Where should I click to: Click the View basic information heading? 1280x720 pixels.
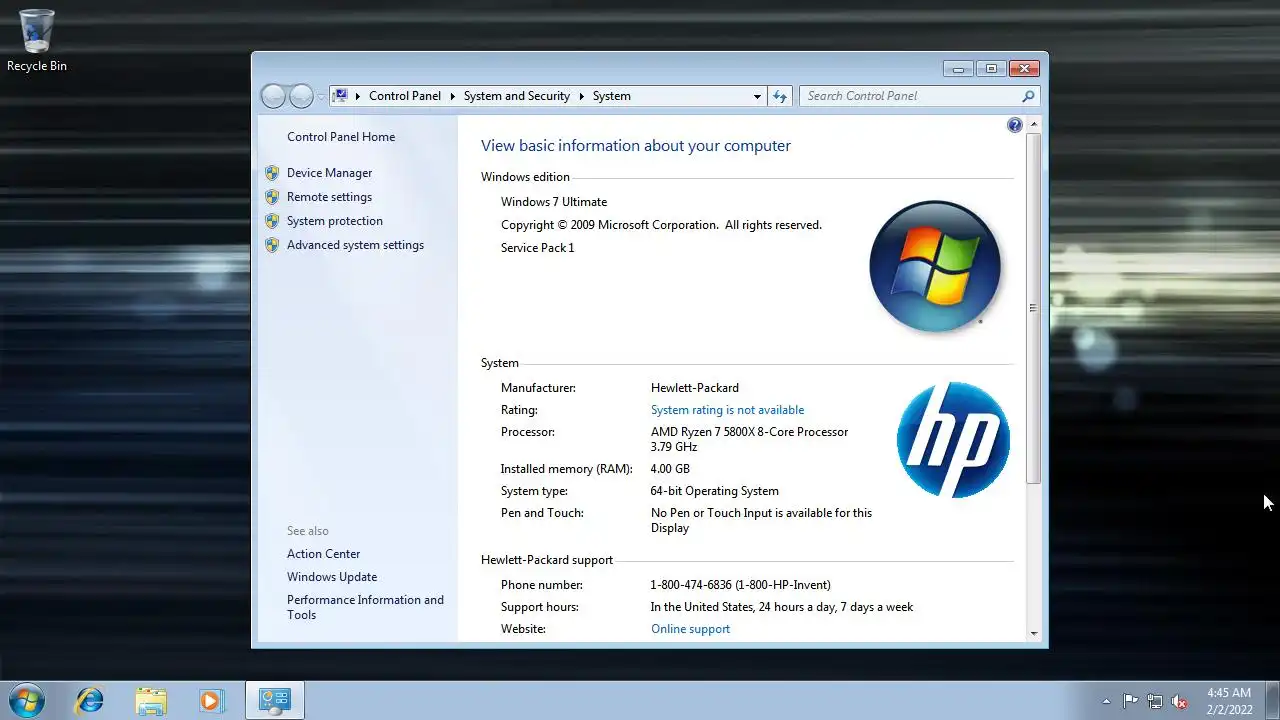(636, 146)
